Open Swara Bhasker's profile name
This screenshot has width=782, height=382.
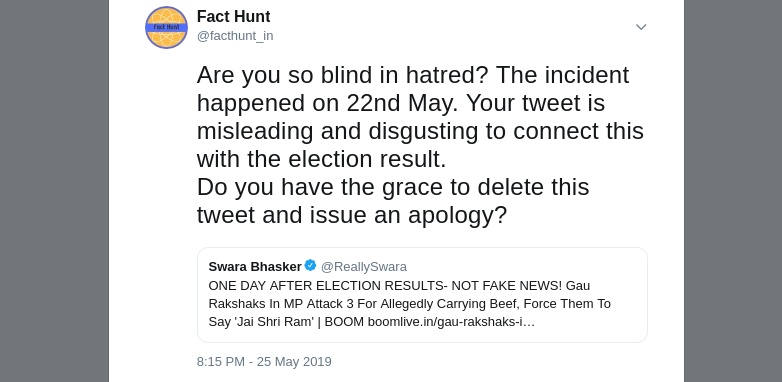[x=255, y=267]
